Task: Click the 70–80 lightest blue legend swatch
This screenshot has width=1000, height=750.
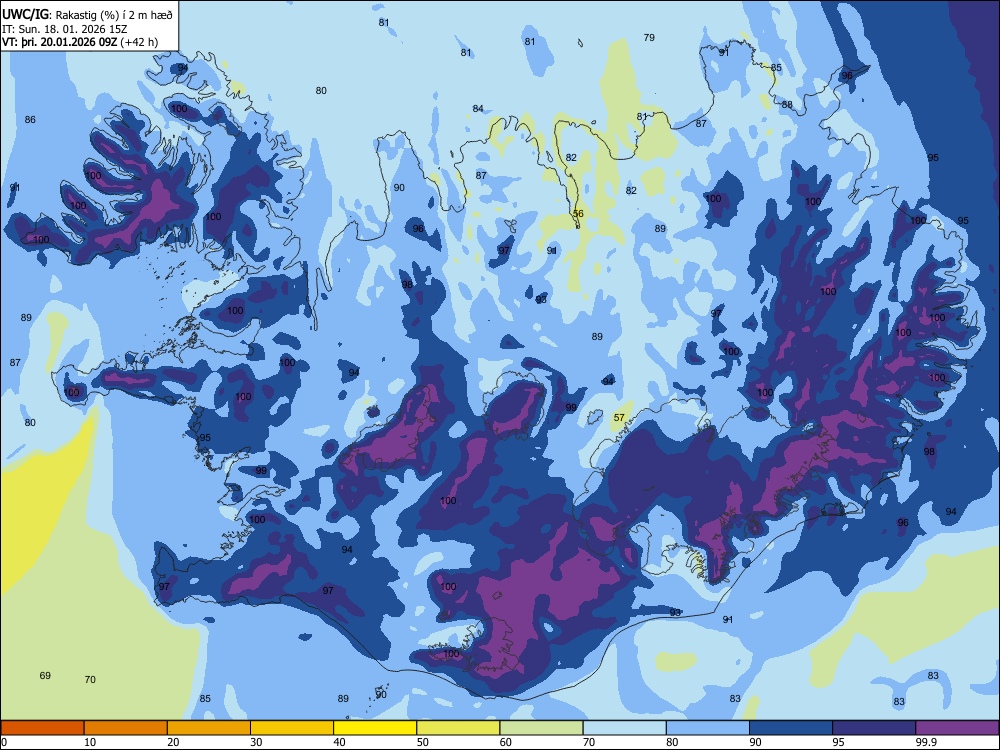Action: pos(624,728)
